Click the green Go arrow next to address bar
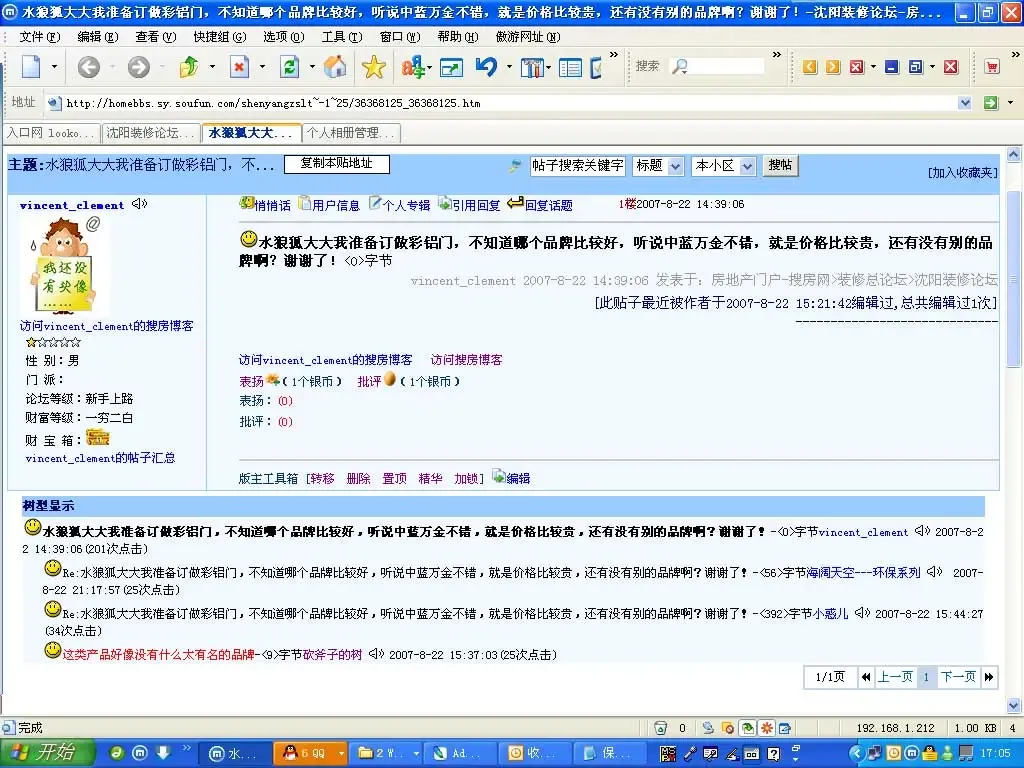Screen dimensions: 1024x768 click(991, 103)
